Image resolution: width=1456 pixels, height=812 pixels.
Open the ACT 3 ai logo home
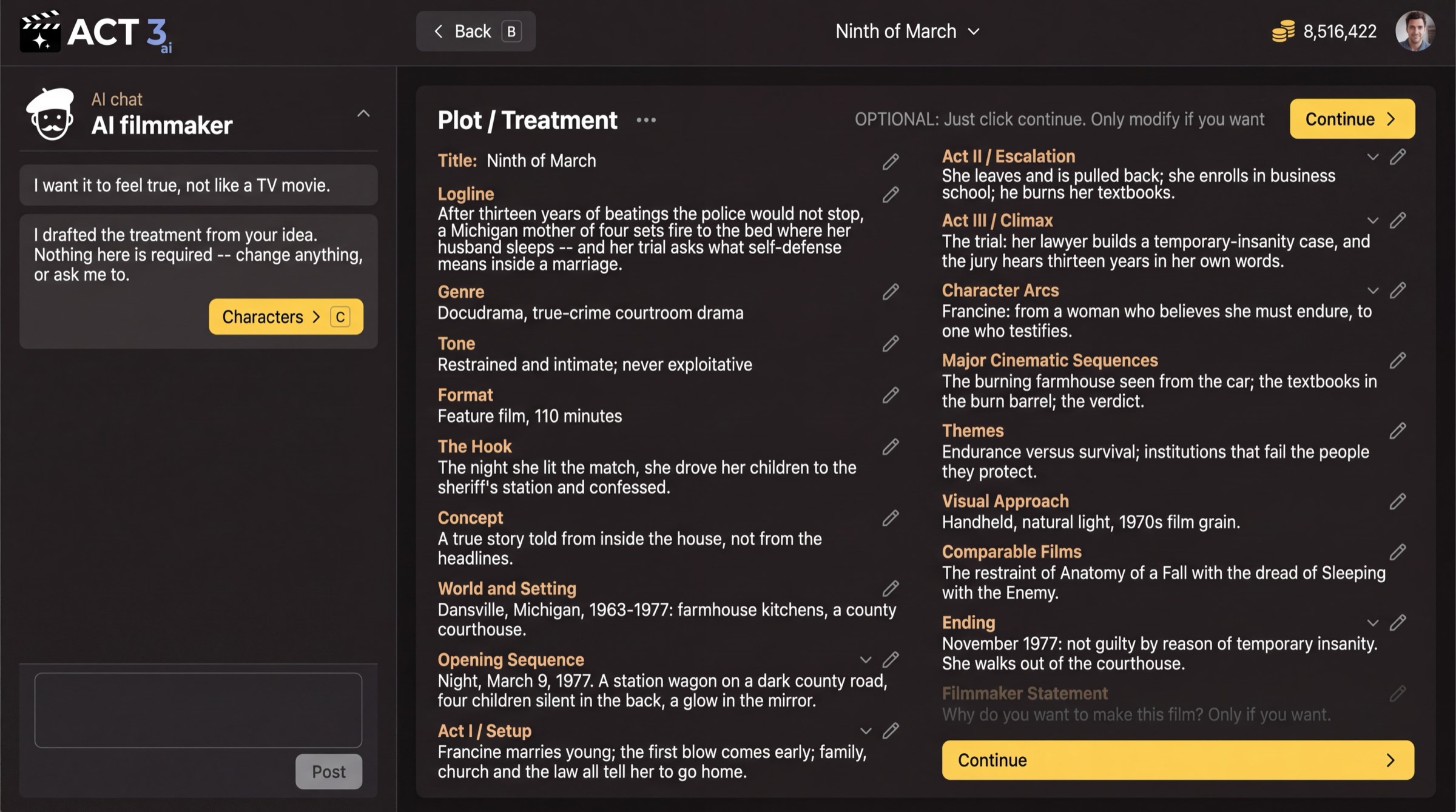(x=96, y=32)
